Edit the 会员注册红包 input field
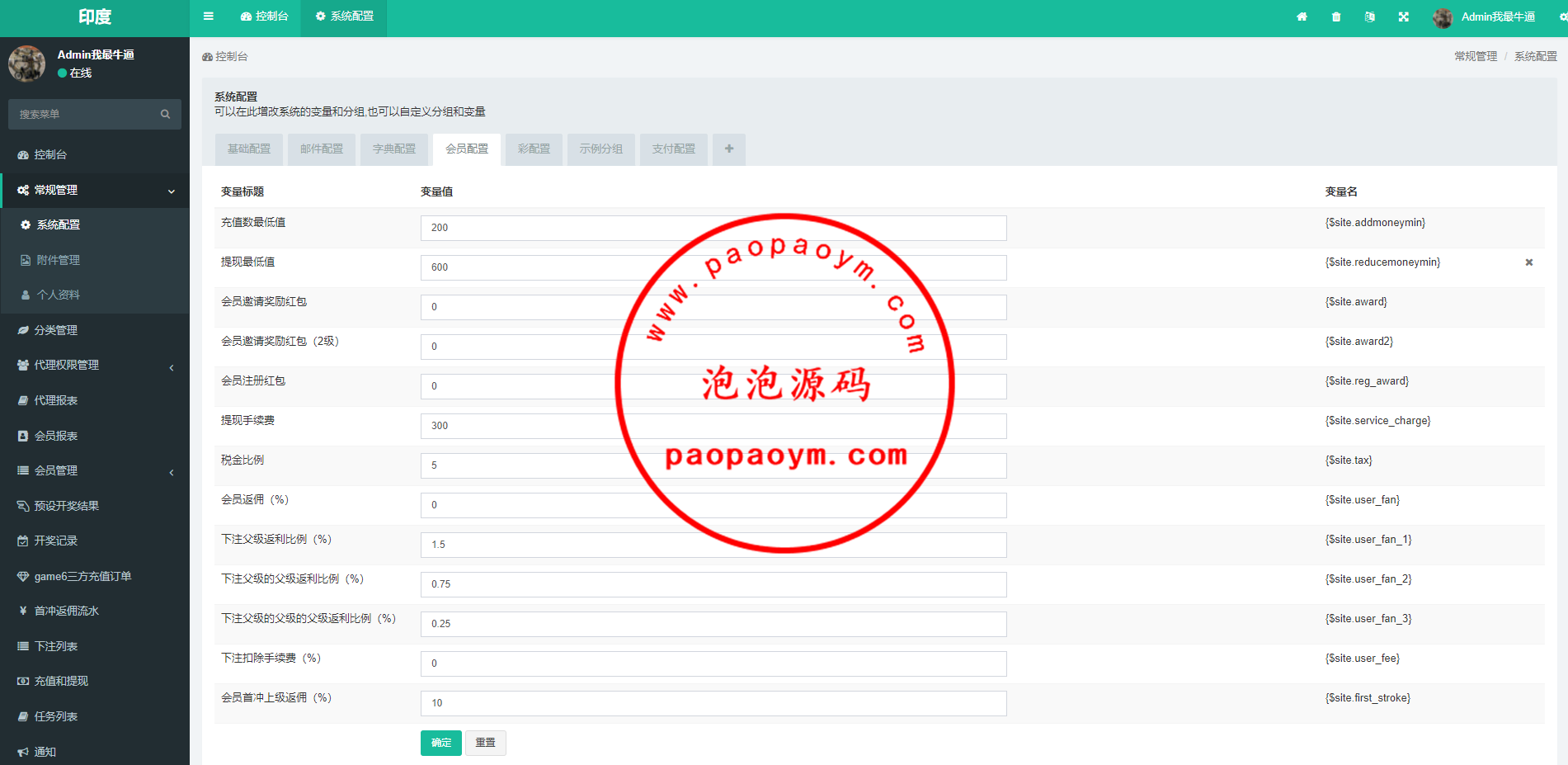Screen dimensions: 1568x765 (713, 386)
